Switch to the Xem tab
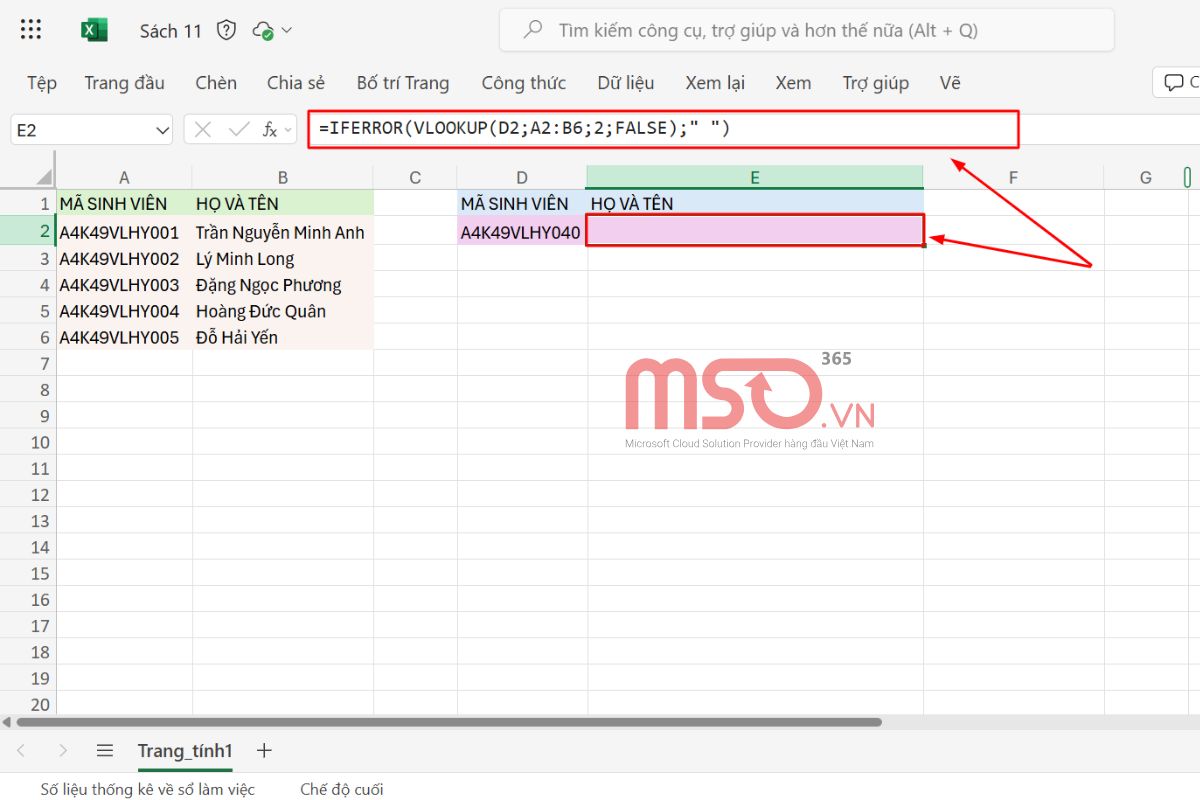The image size is (1200, 800). point(793,83)
